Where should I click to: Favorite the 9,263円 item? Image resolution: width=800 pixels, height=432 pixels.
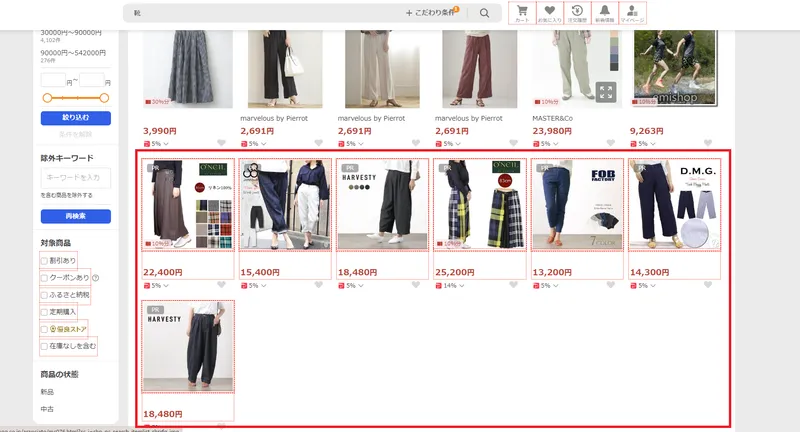(708, 143)
